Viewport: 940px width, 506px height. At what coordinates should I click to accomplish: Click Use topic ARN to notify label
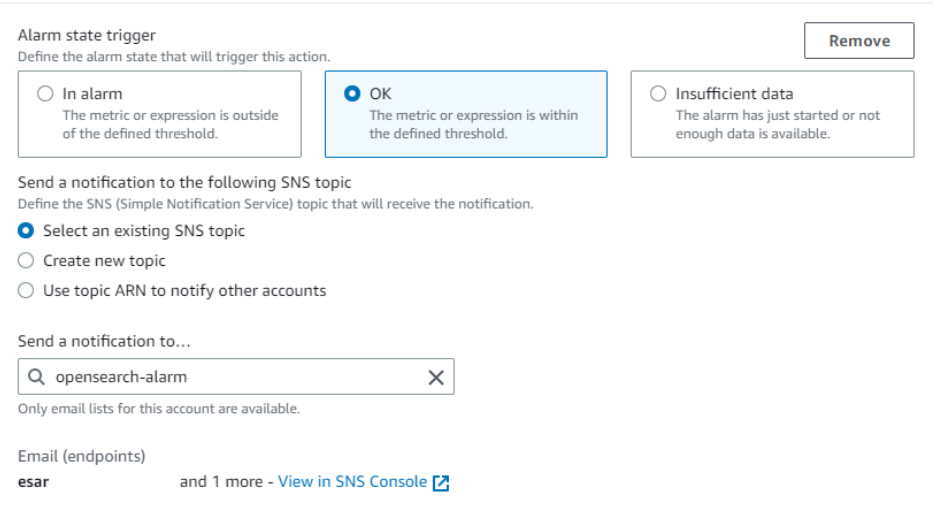pyautogui.click(x=185, y=291)
